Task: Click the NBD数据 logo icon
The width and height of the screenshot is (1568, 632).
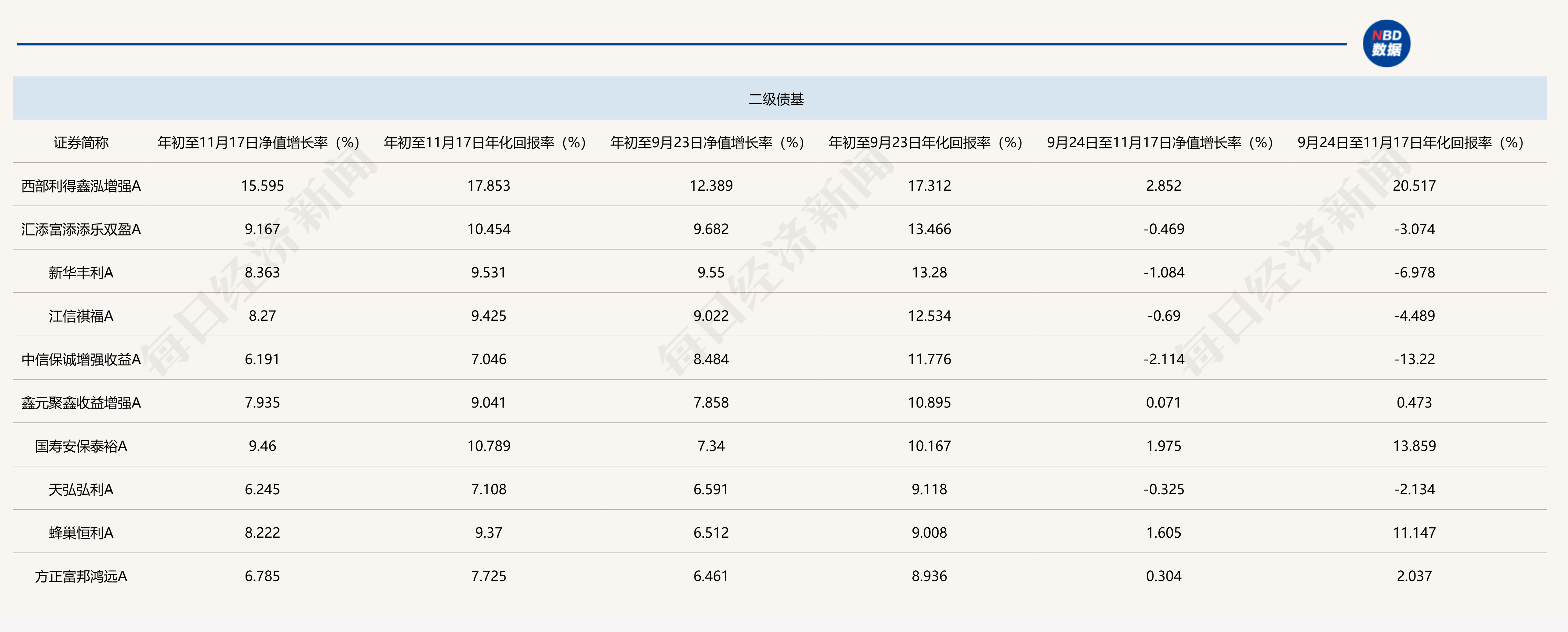Action: 1386,43
